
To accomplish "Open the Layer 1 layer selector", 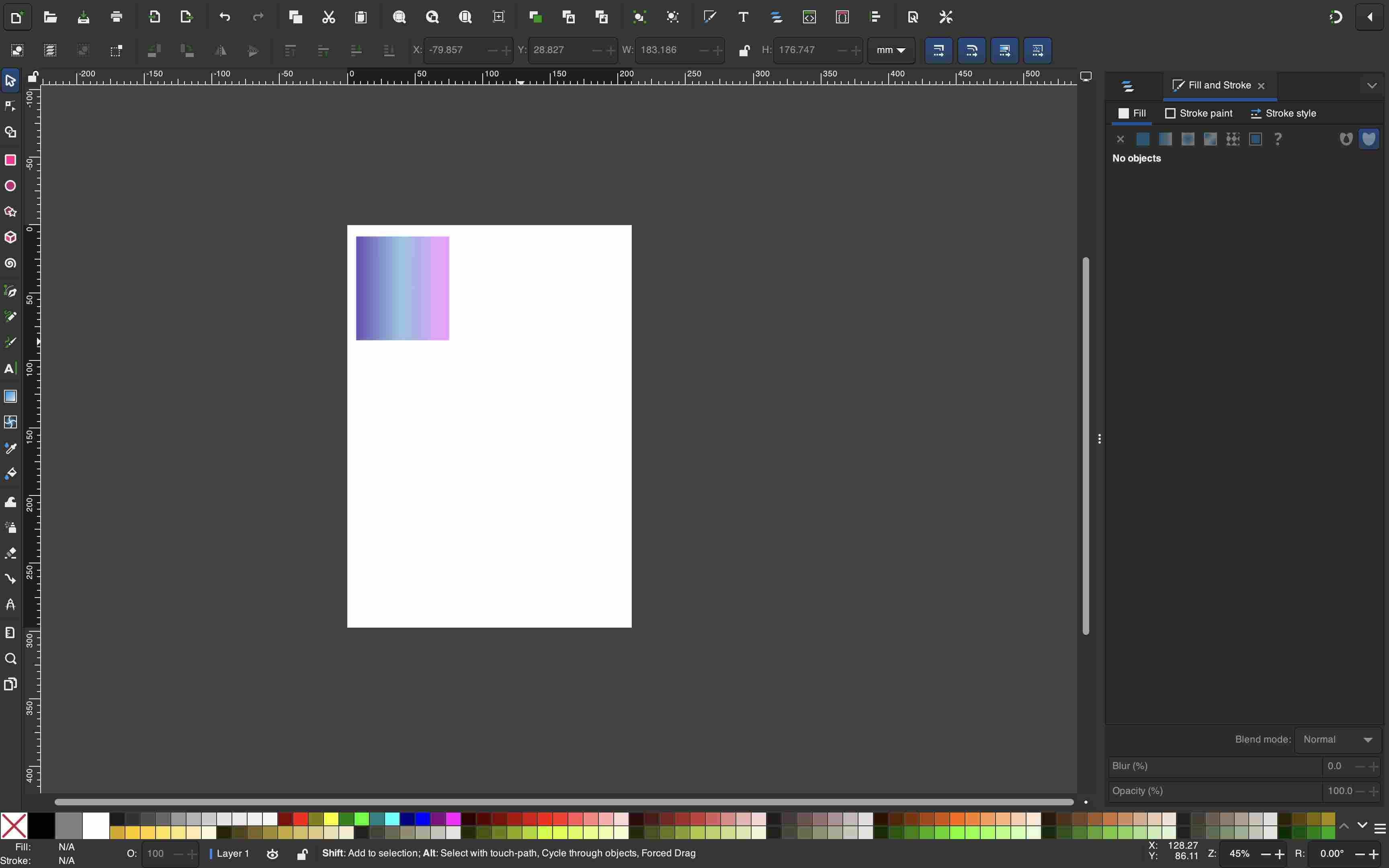I will 229,854.
